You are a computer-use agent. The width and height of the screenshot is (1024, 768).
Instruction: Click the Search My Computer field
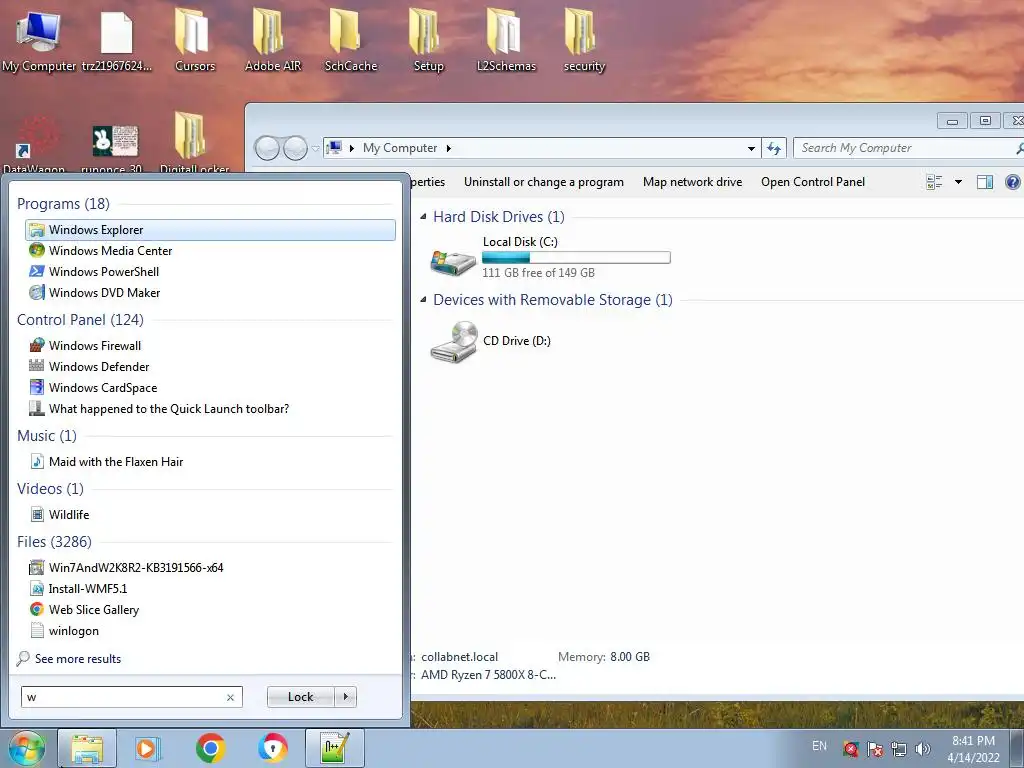pos(904,148)
